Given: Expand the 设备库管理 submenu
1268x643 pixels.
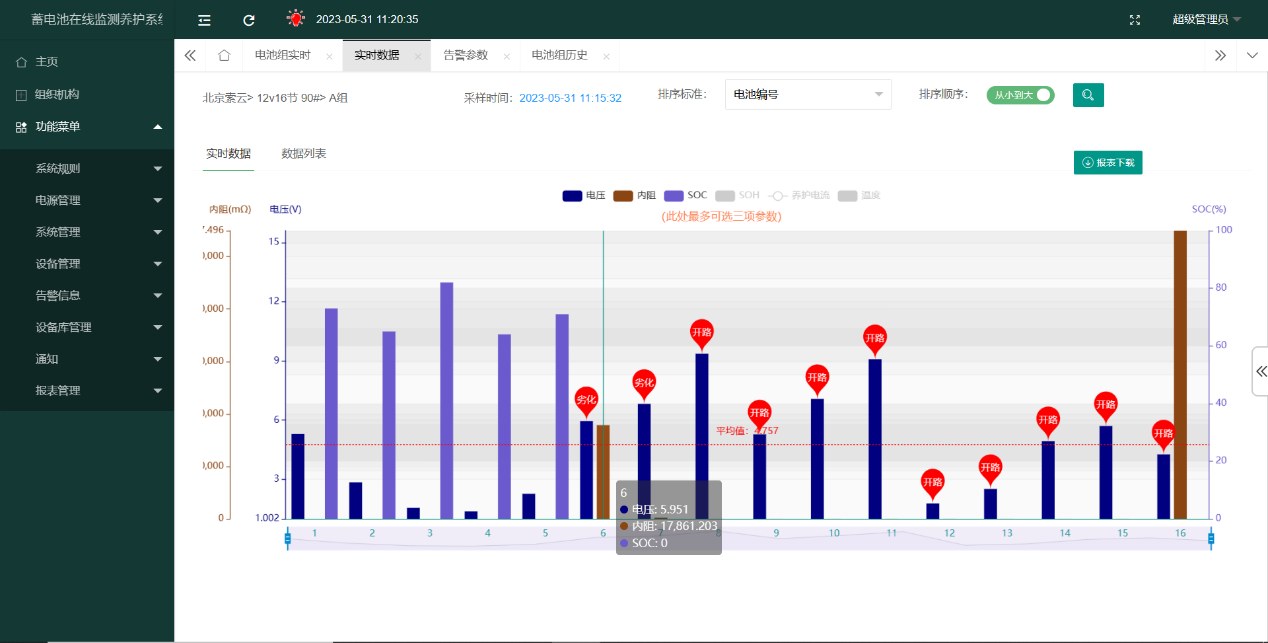Looking at the screenshot, I should (x=87, y=327).
